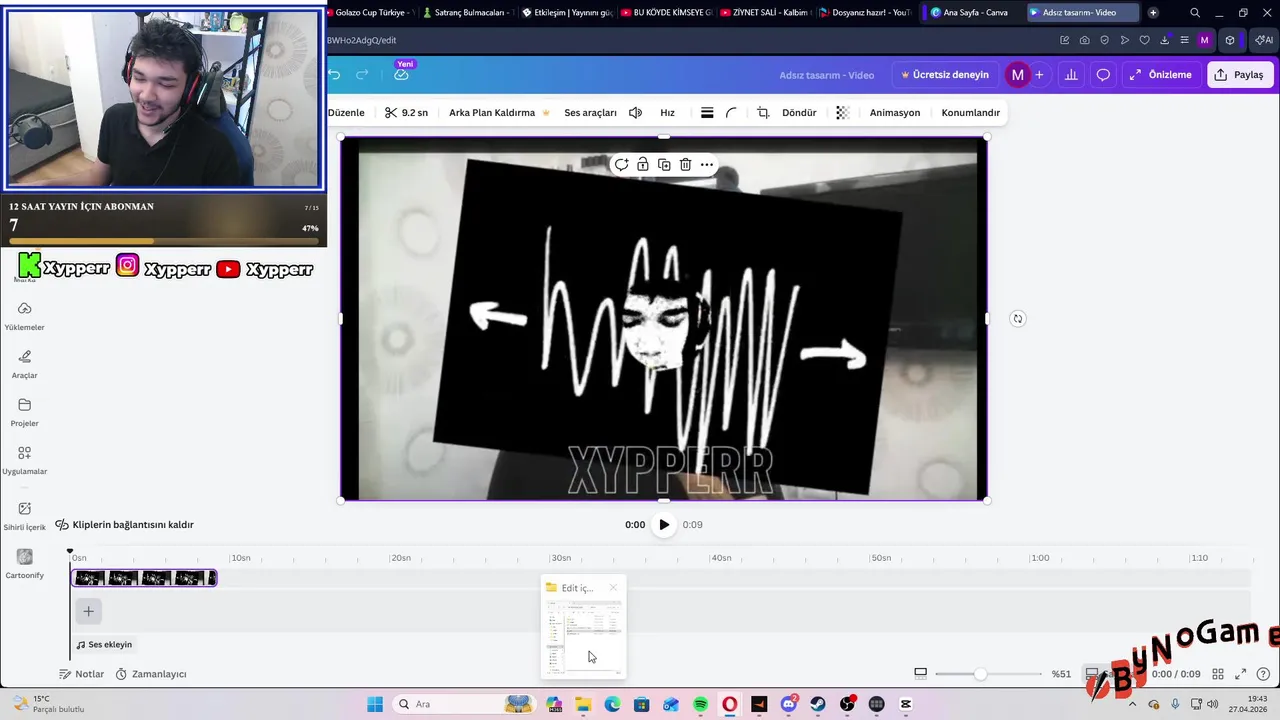Click the Redo arrow in Canva header
The height and width of the screenshot is (720, 1280).
[363, 75]
